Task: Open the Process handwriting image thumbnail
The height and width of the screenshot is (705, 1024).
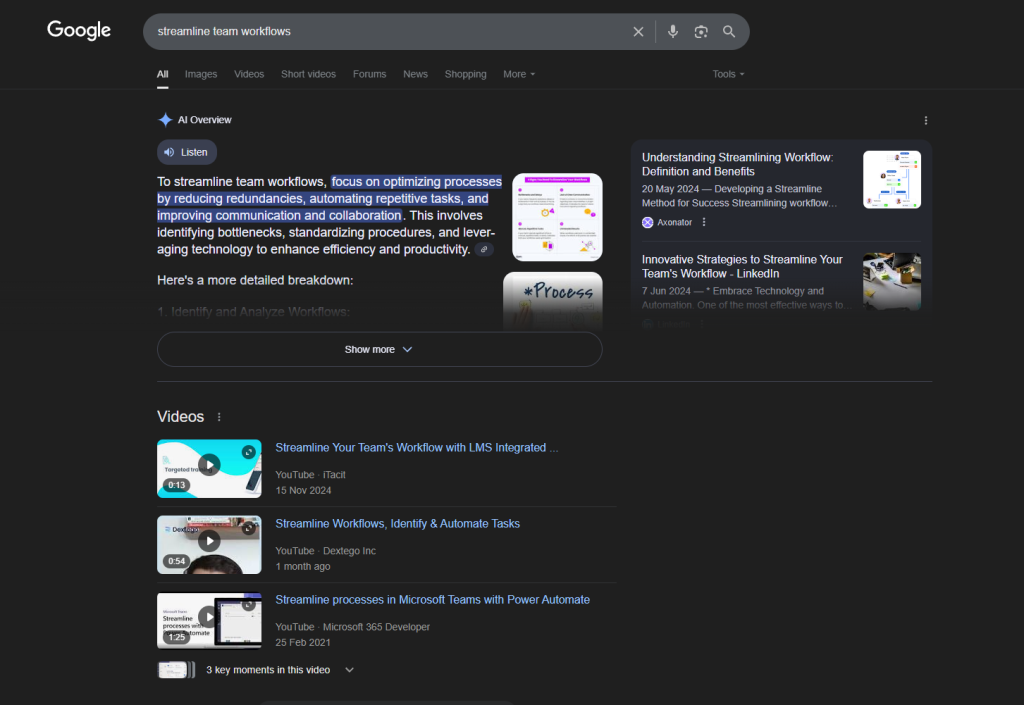Action: 552,300
